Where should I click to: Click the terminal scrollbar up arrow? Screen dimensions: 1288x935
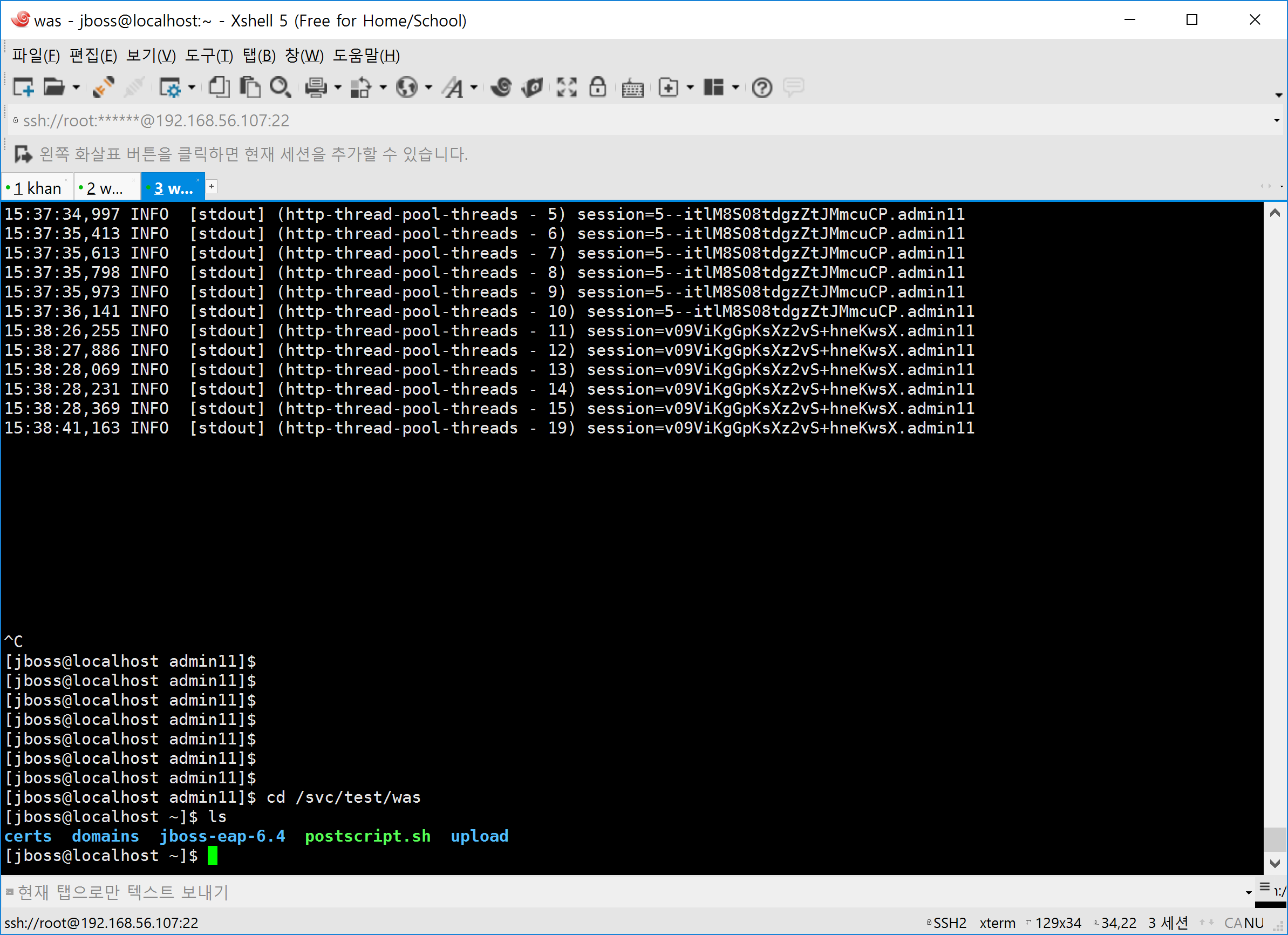click(x=1275, y=213)
